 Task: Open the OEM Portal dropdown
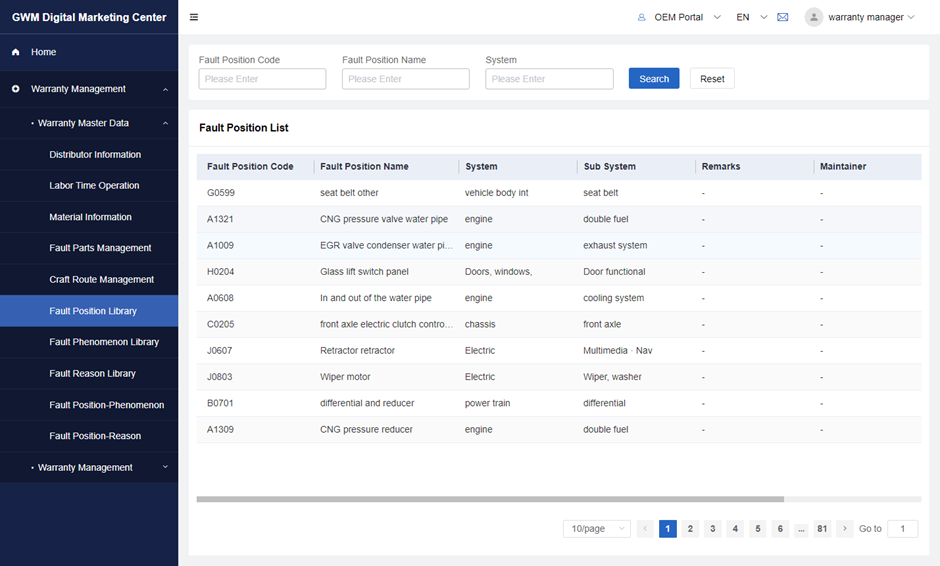tap(717, 17)
